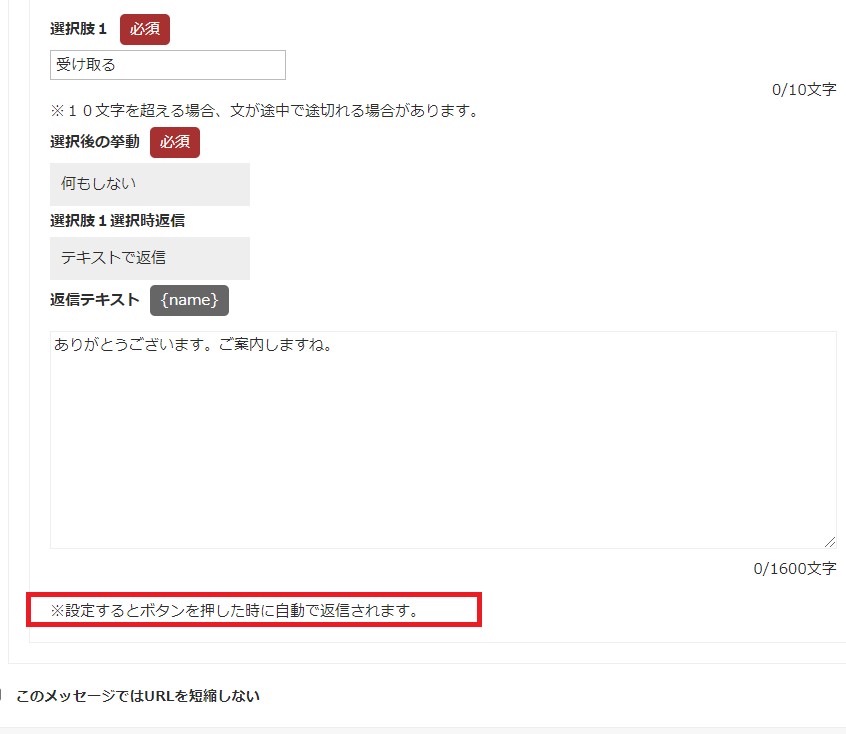Viewport: 846px width, 734px height.
Task: Click the note ※設定するとボタンを押した時に自動で返信されます
Action: 234,610
